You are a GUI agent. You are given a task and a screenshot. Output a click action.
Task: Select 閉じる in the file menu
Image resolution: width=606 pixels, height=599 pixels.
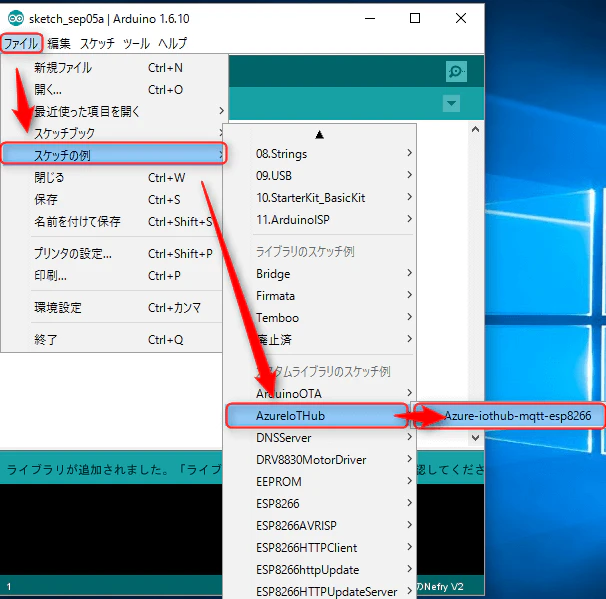click(114, 177)
